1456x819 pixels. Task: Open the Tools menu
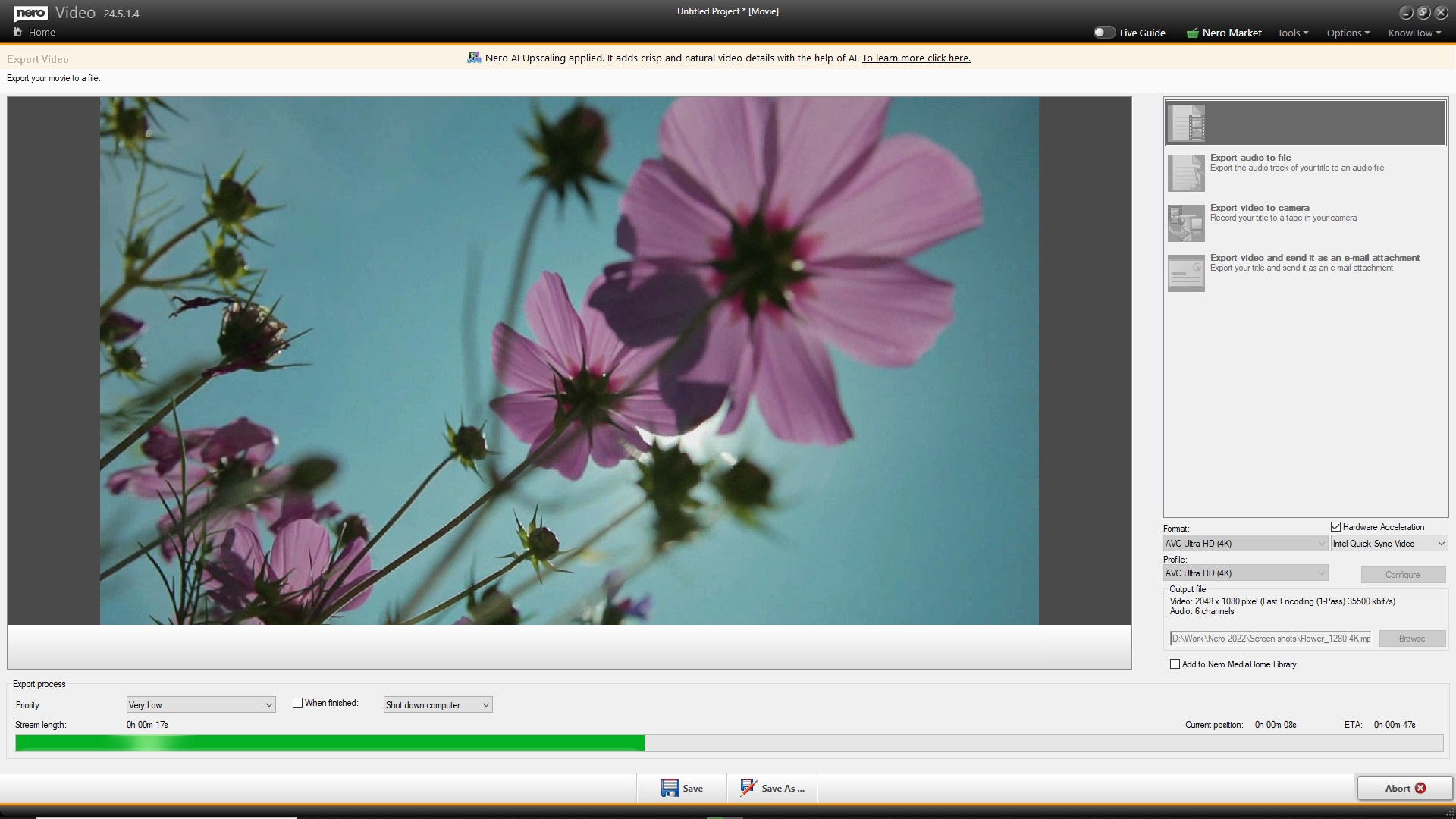[1292, 33]
